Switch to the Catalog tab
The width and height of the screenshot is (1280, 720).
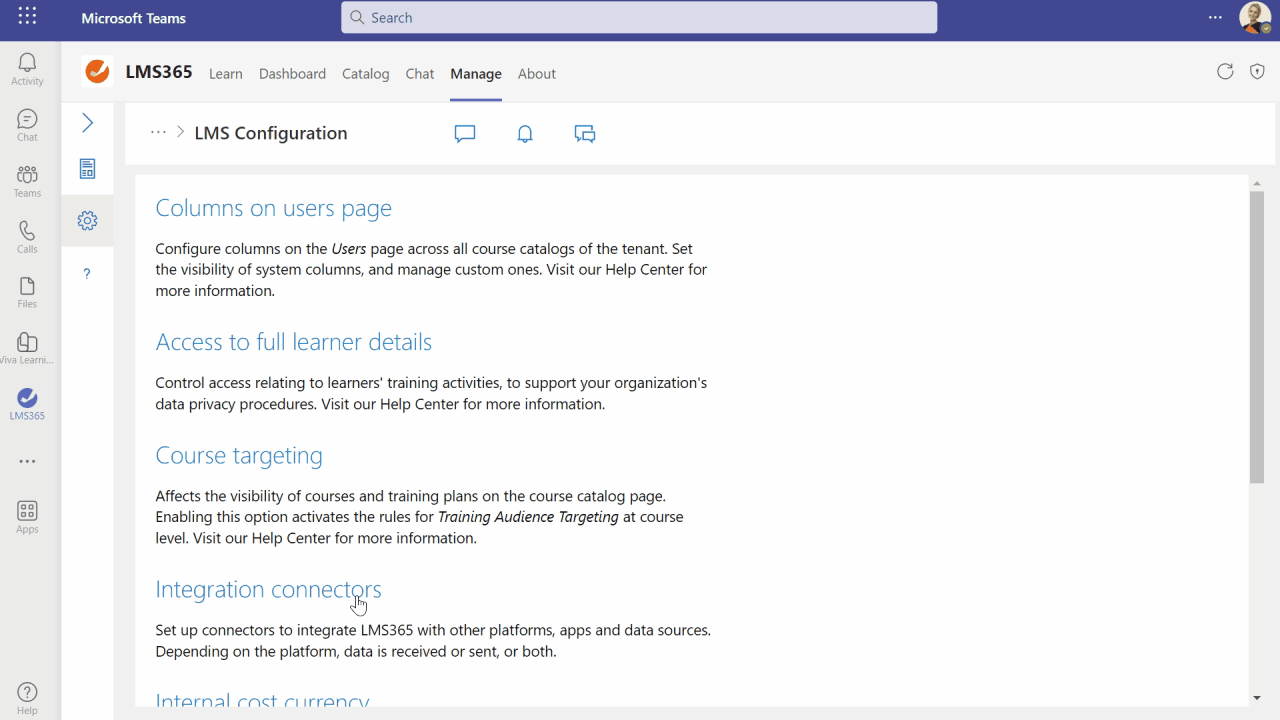coord(365,74)
